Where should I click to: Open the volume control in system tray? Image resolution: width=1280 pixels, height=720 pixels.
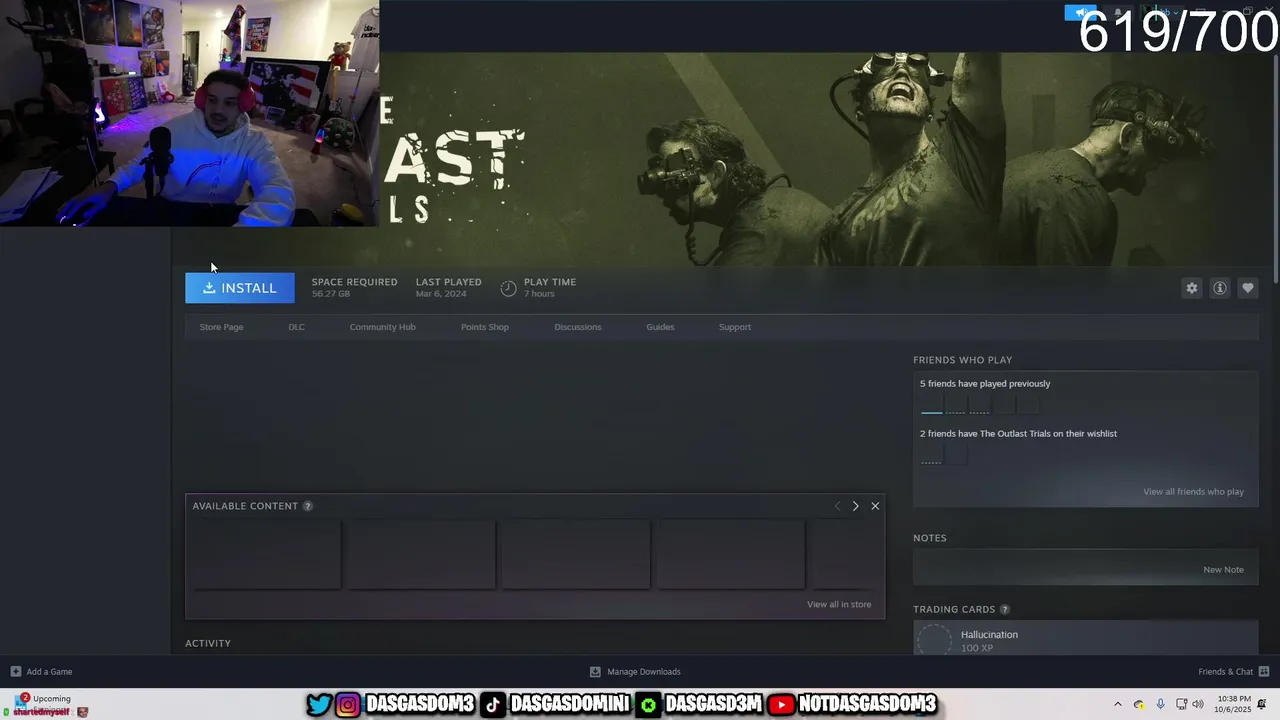1198,704
